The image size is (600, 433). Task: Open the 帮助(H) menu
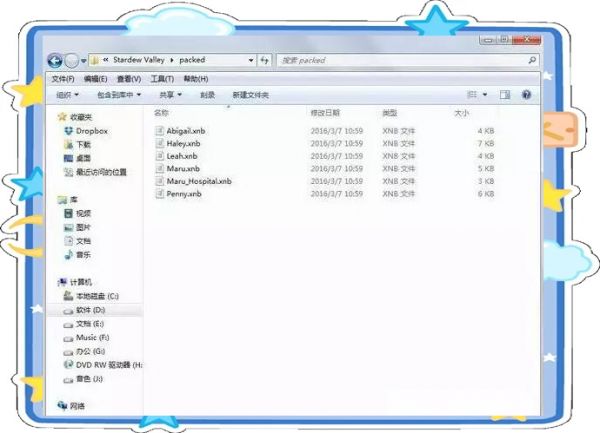pyautogui.click(x=196, y=79)
